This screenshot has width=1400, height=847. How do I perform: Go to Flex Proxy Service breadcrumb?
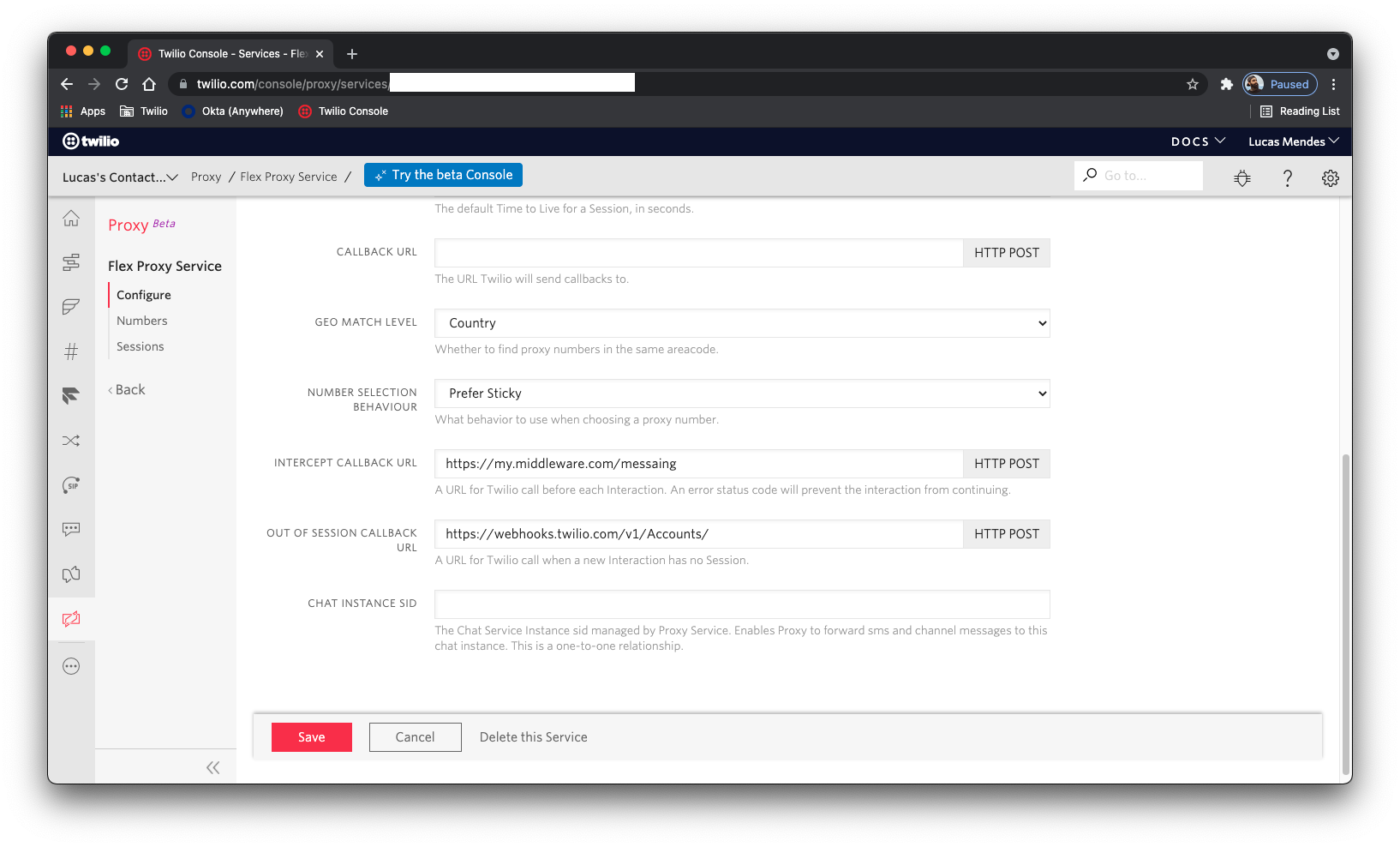[x=289, y=177]
